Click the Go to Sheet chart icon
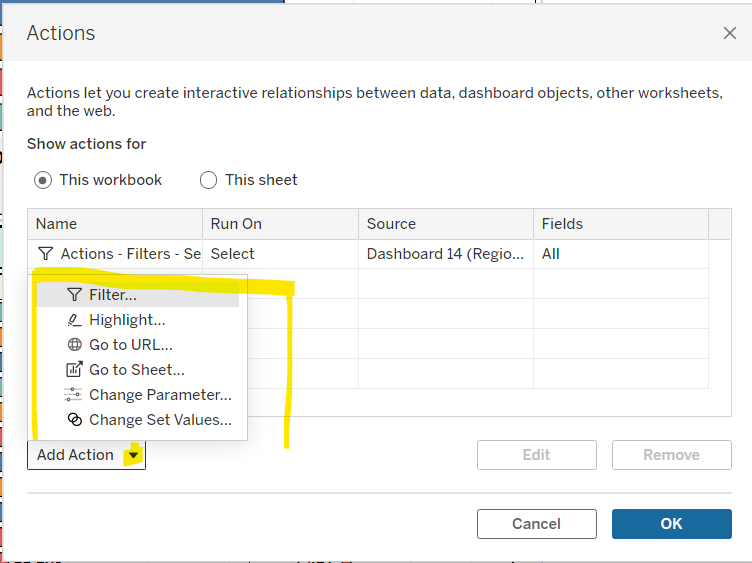 coord(74,369)
